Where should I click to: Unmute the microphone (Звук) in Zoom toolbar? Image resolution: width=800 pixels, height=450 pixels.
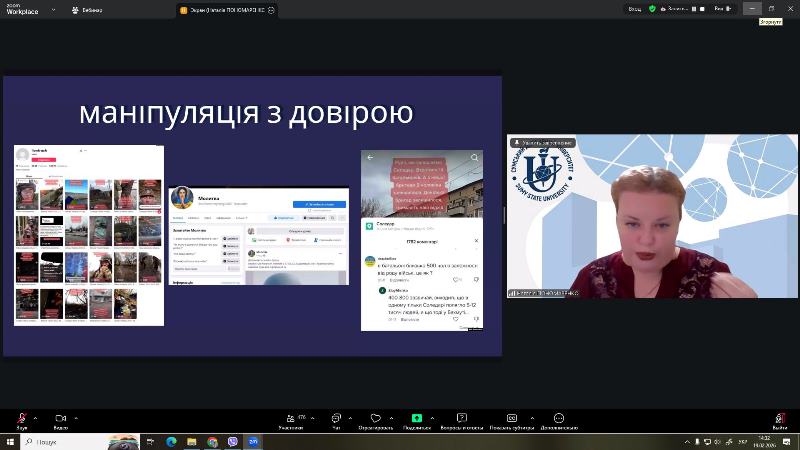pos(21,418)
